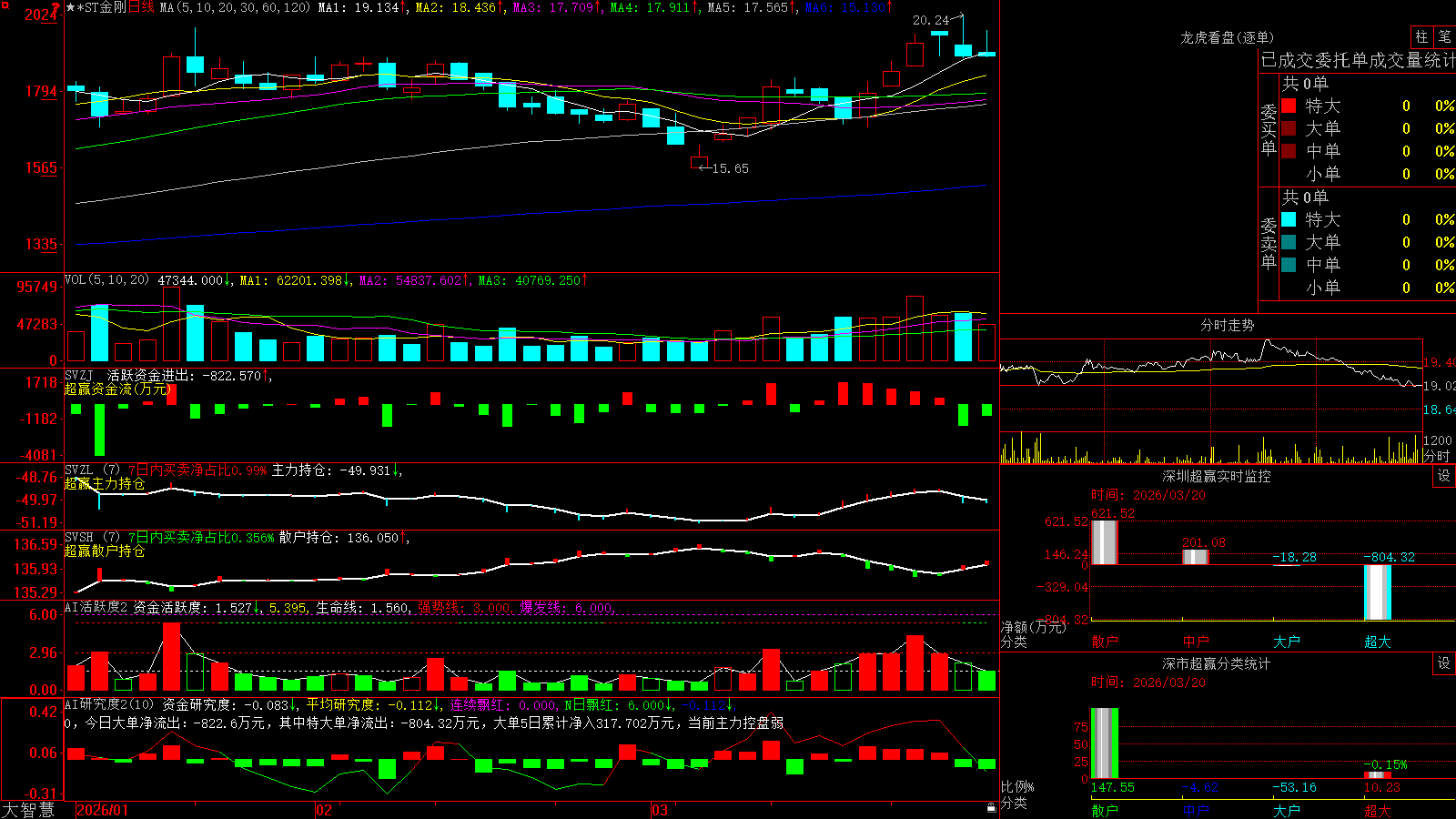
Task: Click 大户 category in 深市超赢分类统计 chart
Action: pos(1287,811)
